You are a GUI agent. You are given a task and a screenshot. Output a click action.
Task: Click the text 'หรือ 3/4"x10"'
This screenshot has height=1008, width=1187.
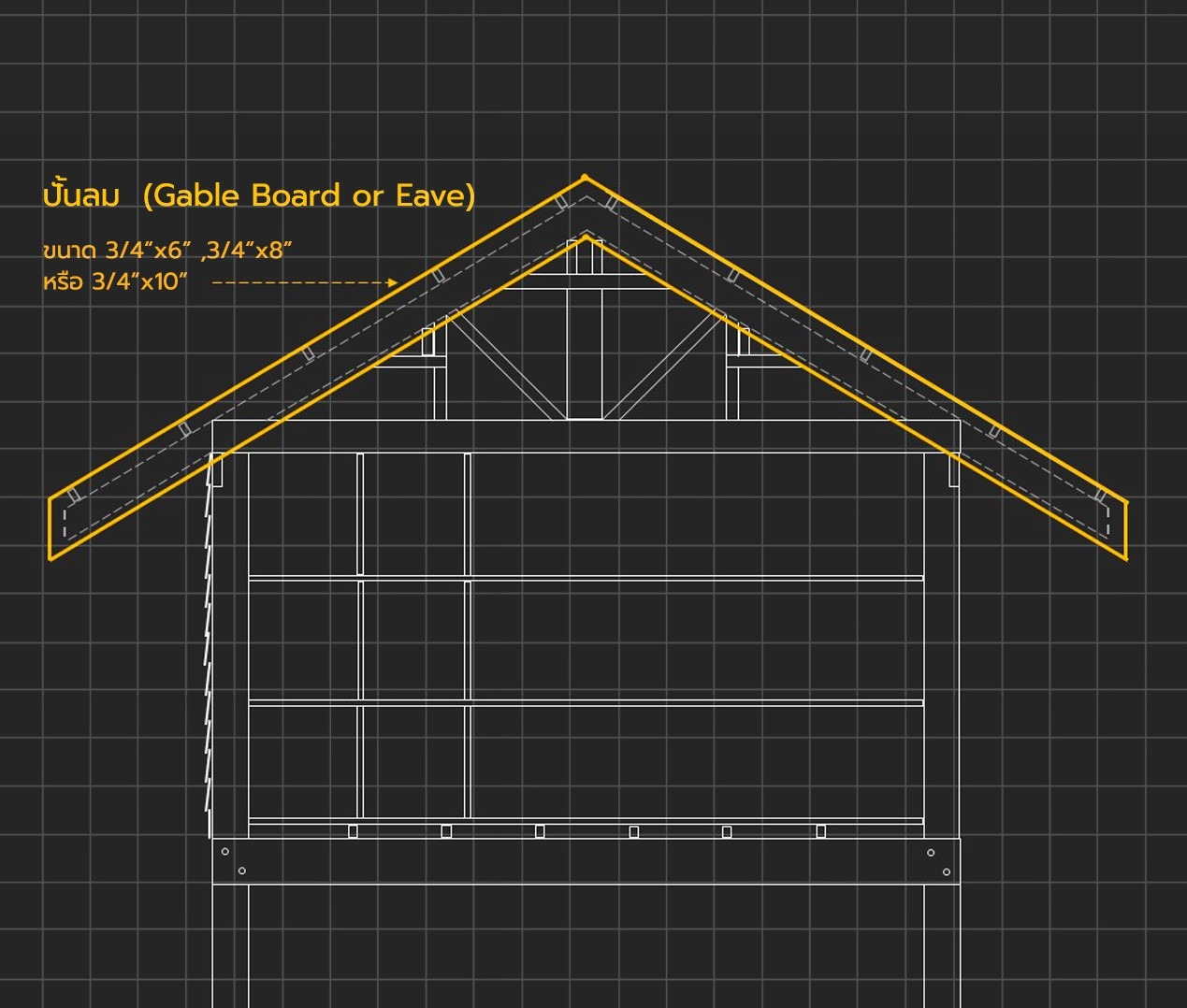pos(115,281)
